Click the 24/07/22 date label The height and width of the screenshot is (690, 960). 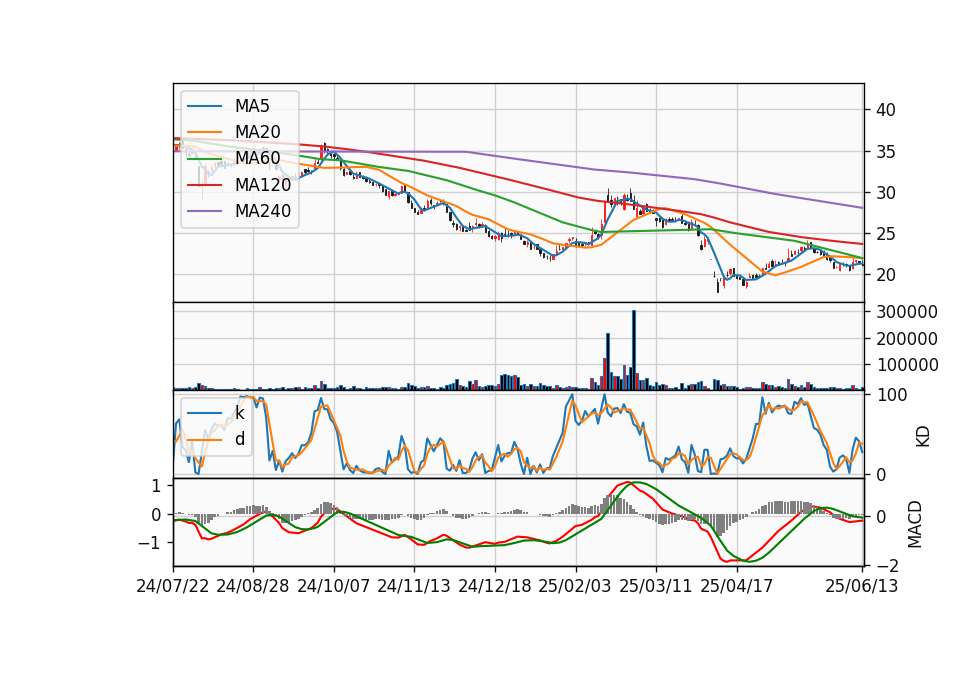(x=173, y=586)
